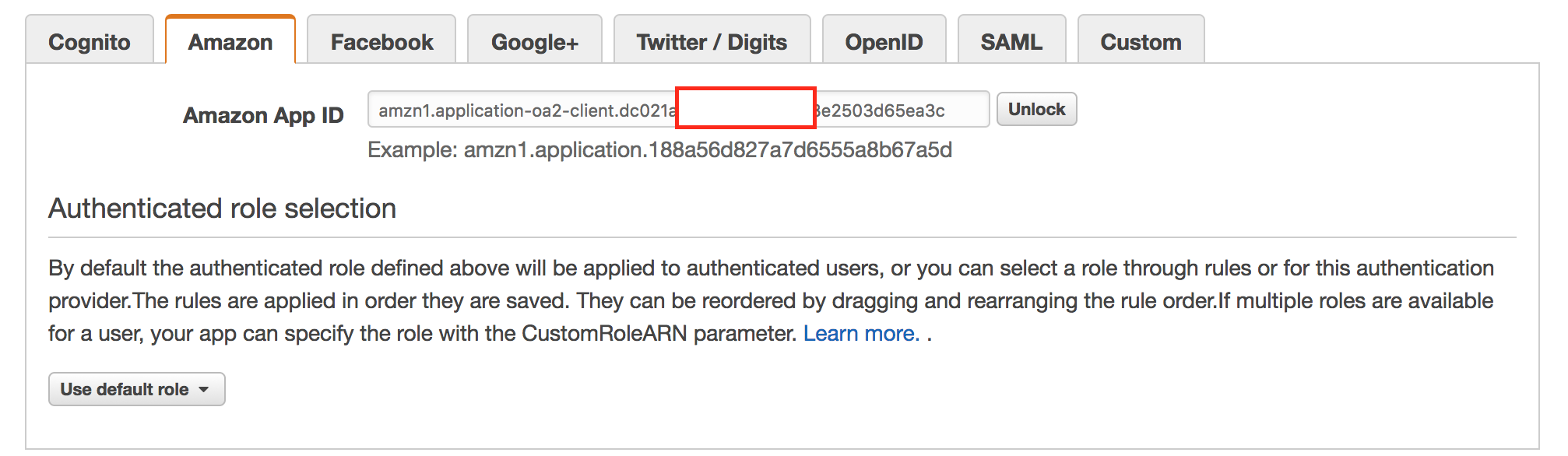Switch to the OpenID tab
1568x456 pixels.
pos(884,40)
